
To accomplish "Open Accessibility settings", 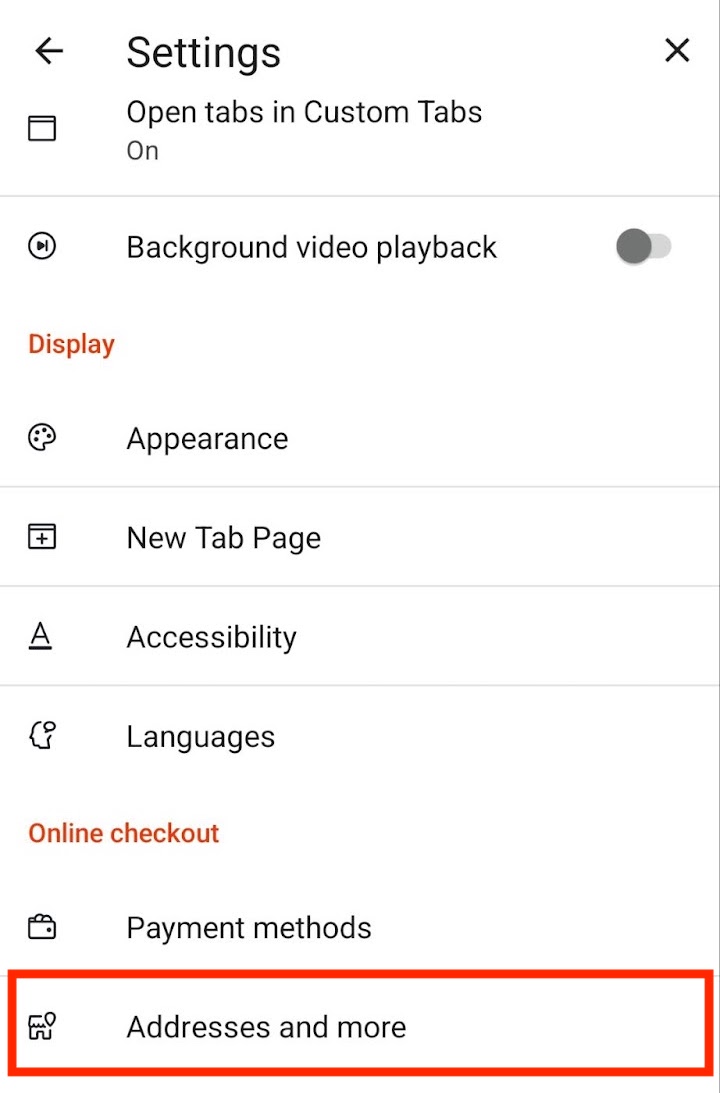I will (360, 636).
